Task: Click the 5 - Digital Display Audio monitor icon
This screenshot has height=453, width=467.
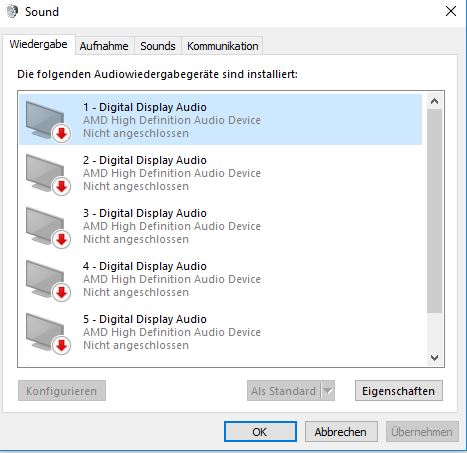Action: 48,333
